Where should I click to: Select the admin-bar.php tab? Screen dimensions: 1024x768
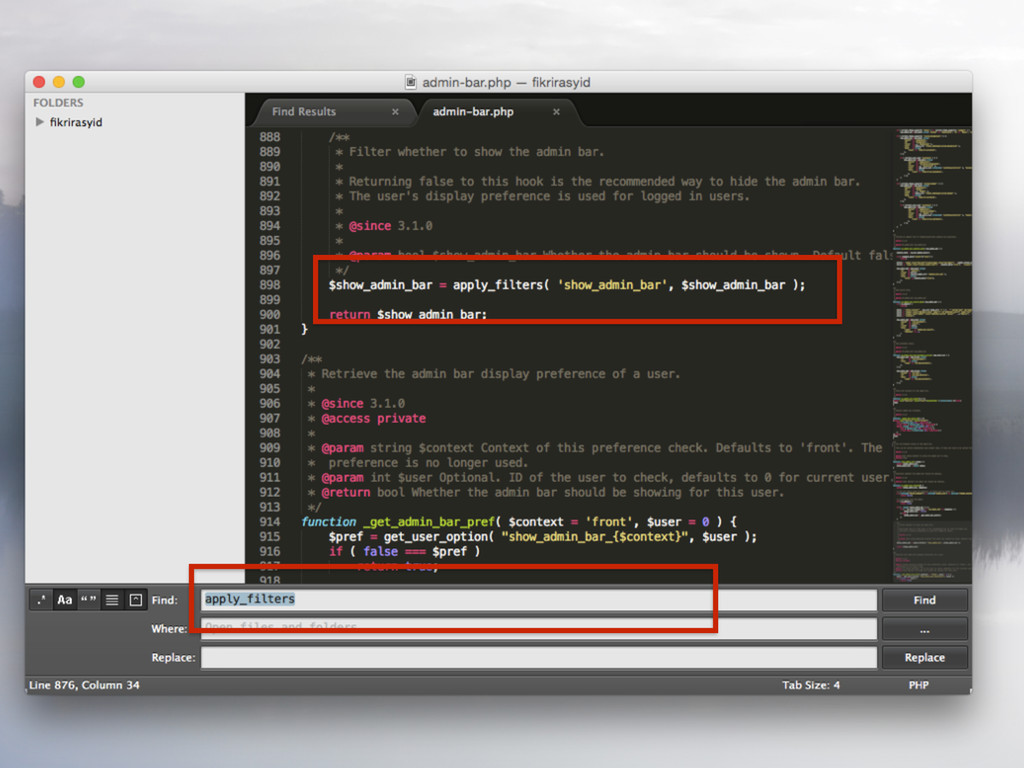(x=473, y=112)
